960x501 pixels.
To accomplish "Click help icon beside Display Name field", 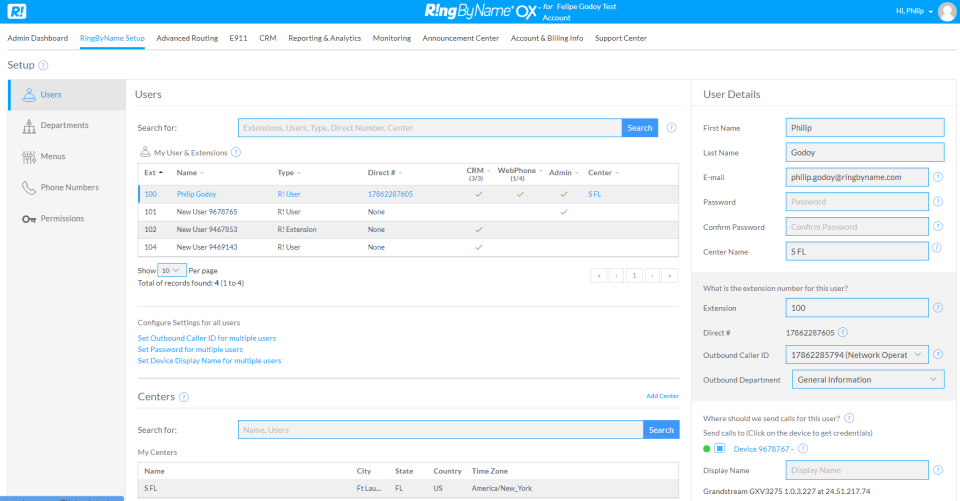I will click(x=937, y=470).
